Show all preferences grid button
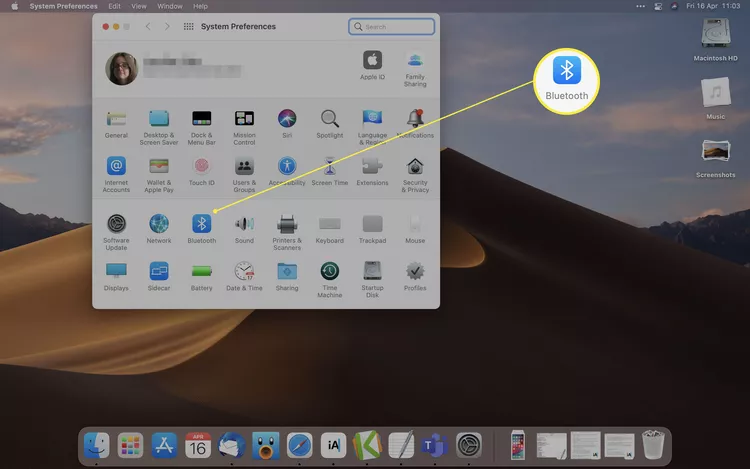750x469 pixels. [x=188, y=26]
